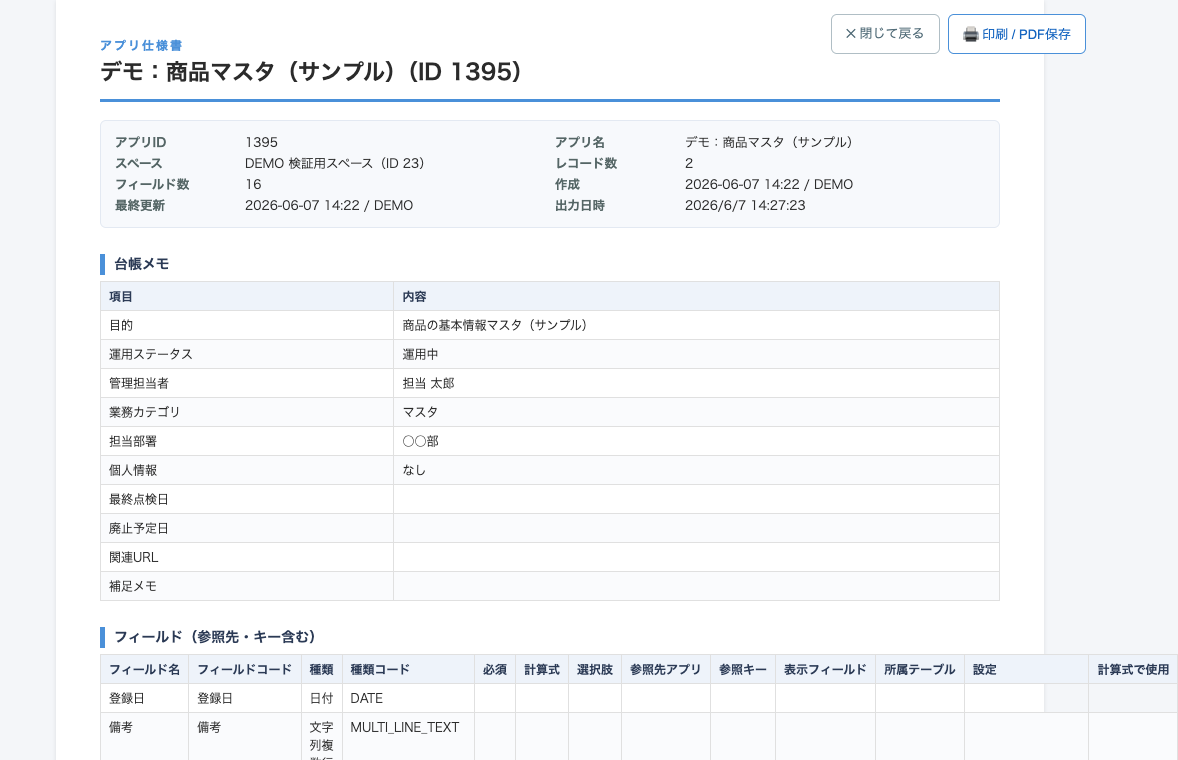The width and height of the screenshot is (1178, 760).
Task: Click the 担当部署 row label
Action: [x=132, y=442]
